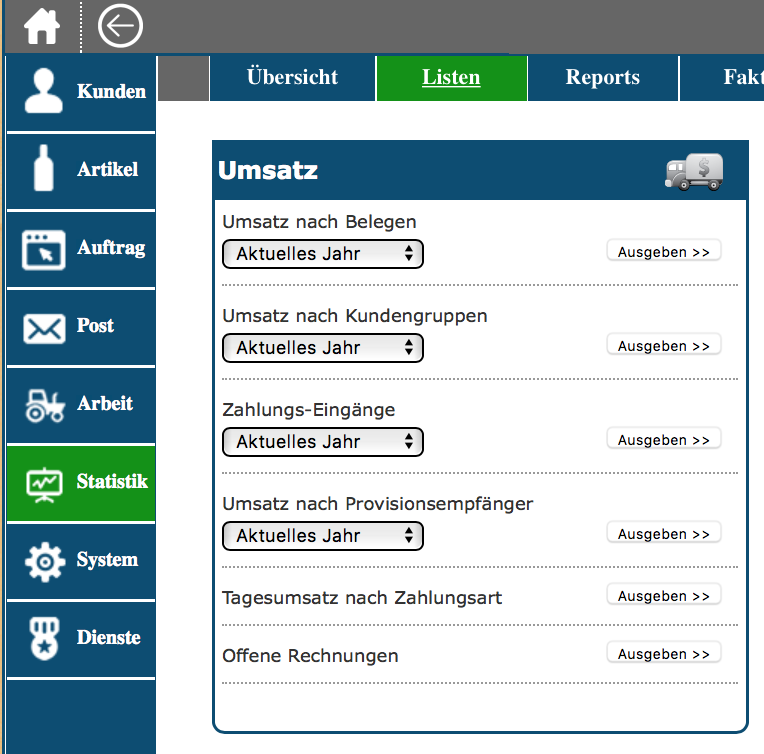
Task: Open Dienste via the medal icon
Action: (43, 638)
